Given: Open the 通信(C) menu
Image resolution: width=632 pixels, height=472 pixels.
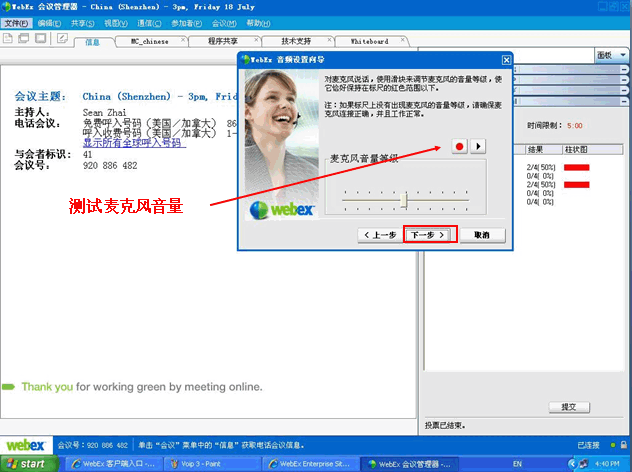Looking at the screenshot, I should 149,23.
